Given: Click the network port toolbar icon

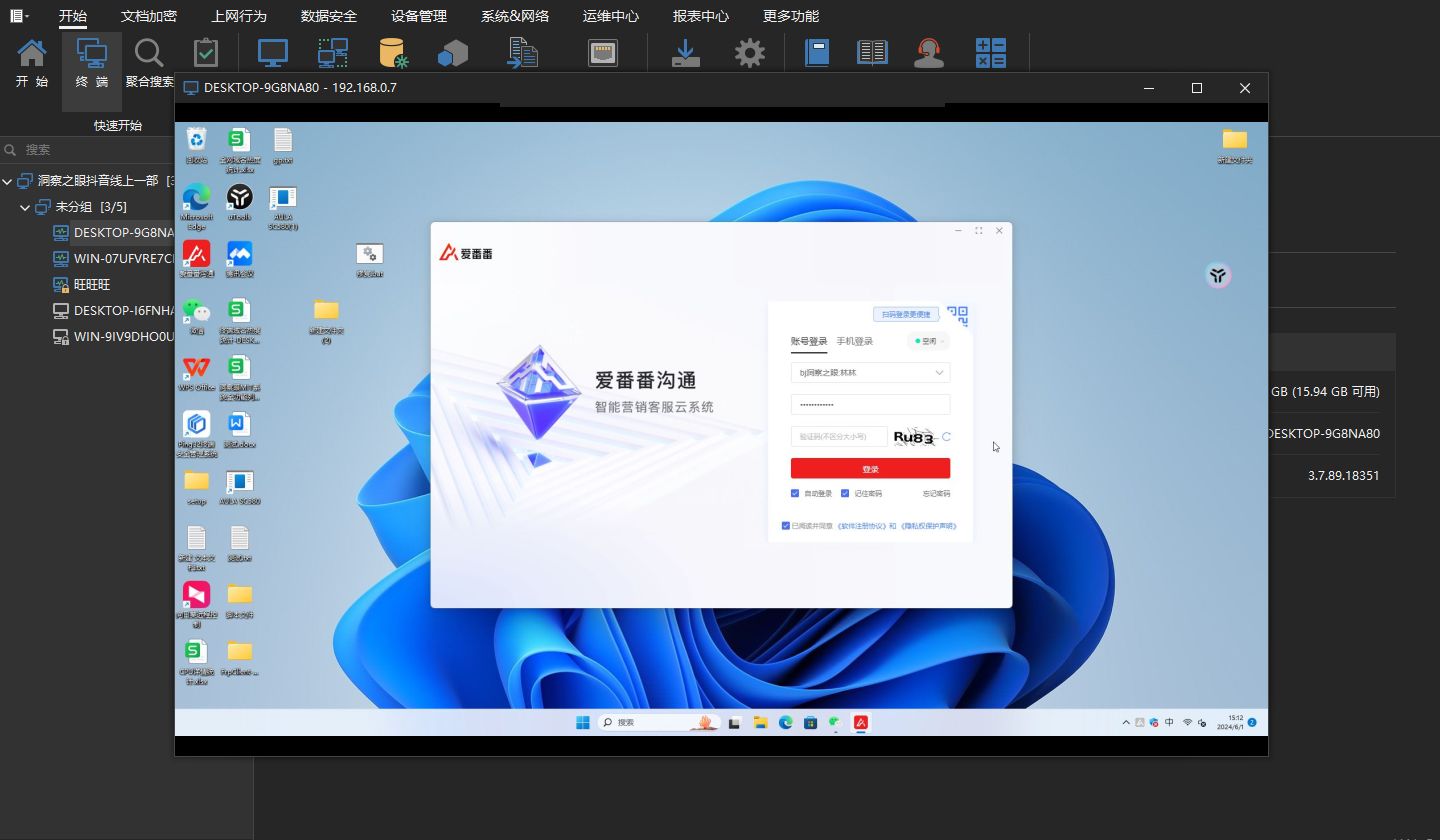Looking at the screenshot, I should (603, 53).
